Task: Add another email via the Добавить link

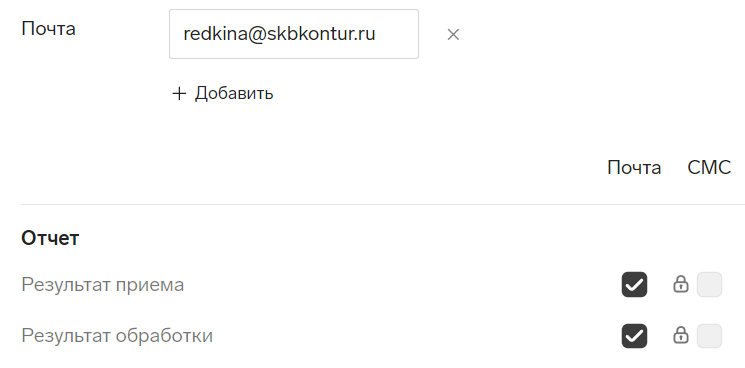Action: pos(222,94)
